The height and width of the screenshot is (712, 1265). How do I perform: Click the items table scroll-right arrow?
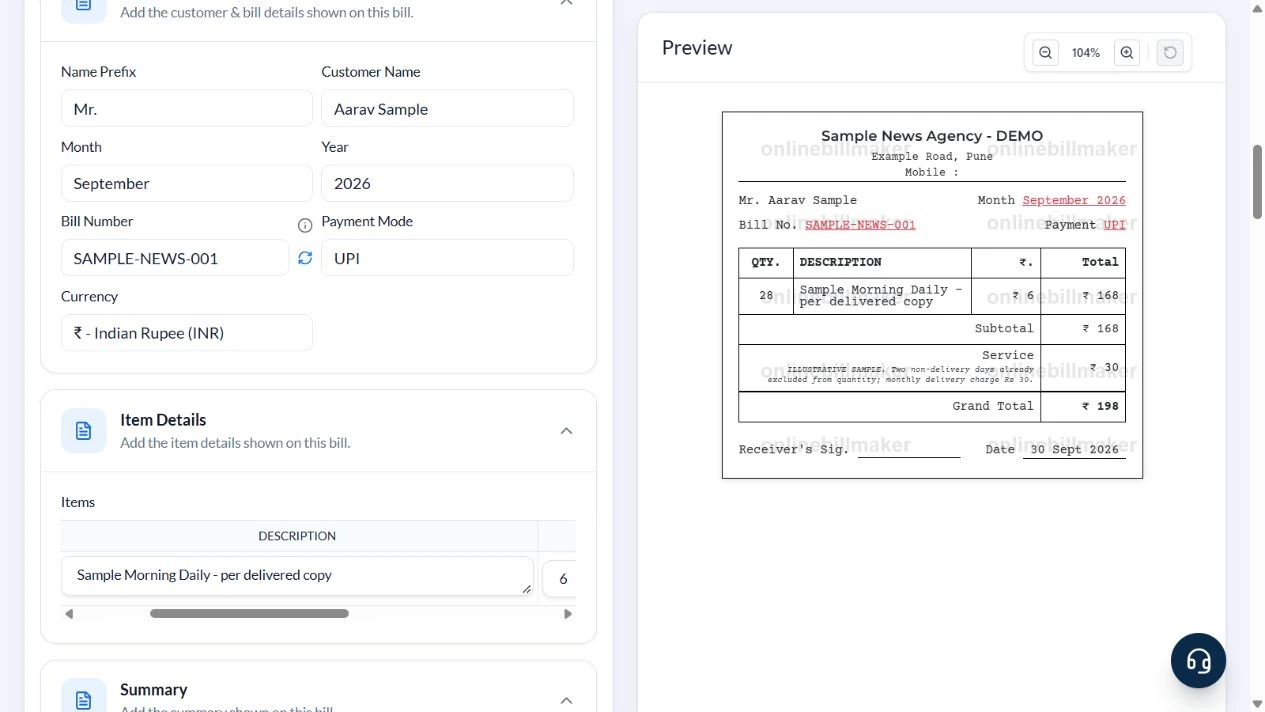click(568, 614)
